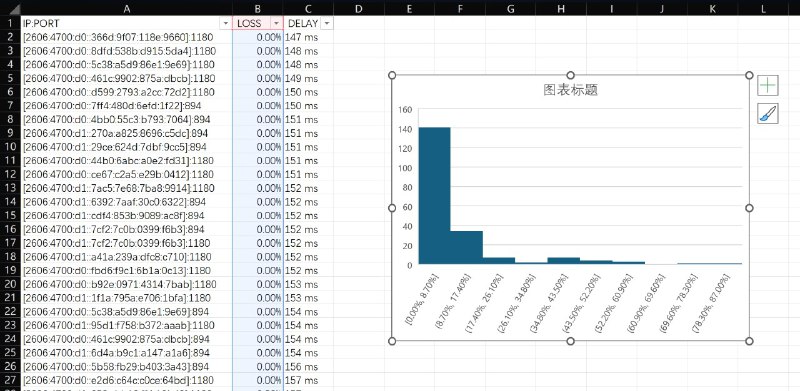This screenshot has height=391, width=800.
Task: Select cell with [2606:4700:d1::270a:a825:8696:c5dc]:894
Action: pos(127,133)
